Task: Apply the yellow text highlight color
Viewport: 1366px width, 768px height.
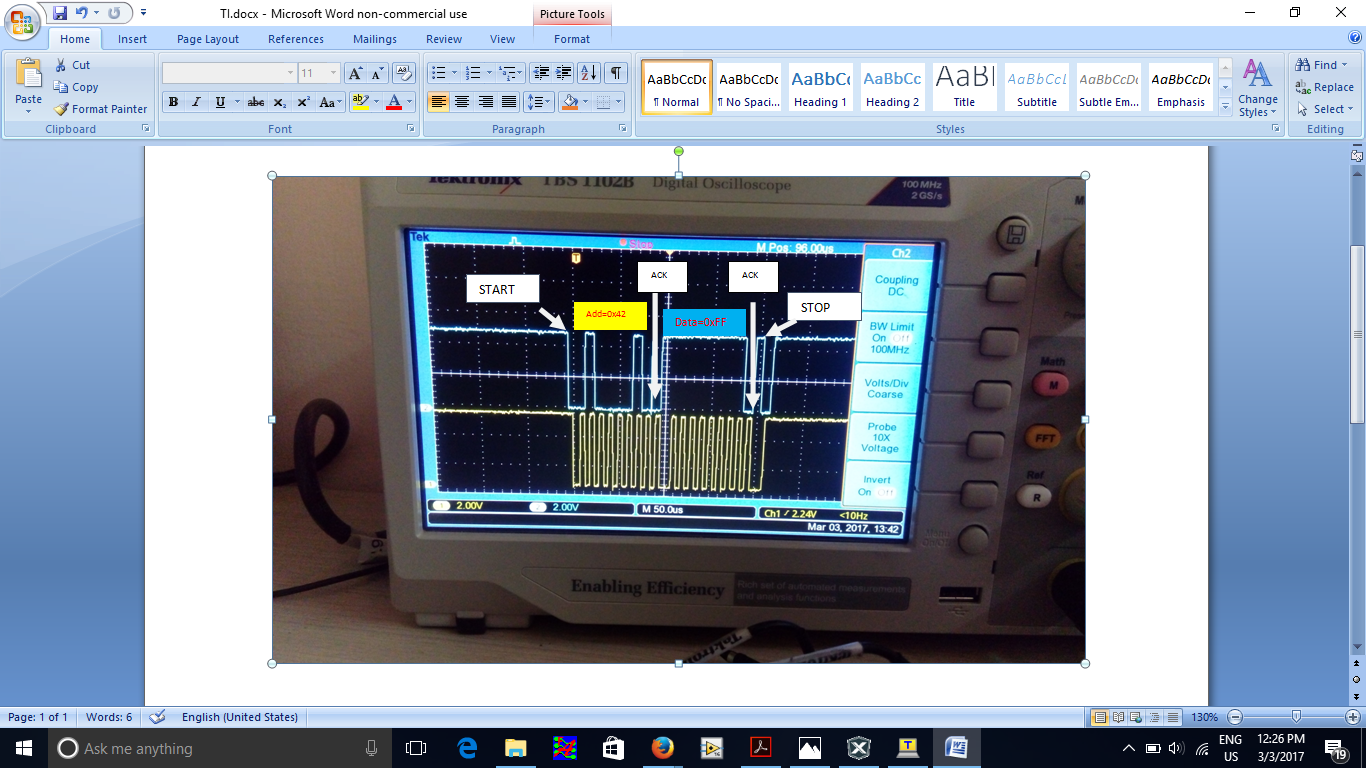Action: click(359, 102)
